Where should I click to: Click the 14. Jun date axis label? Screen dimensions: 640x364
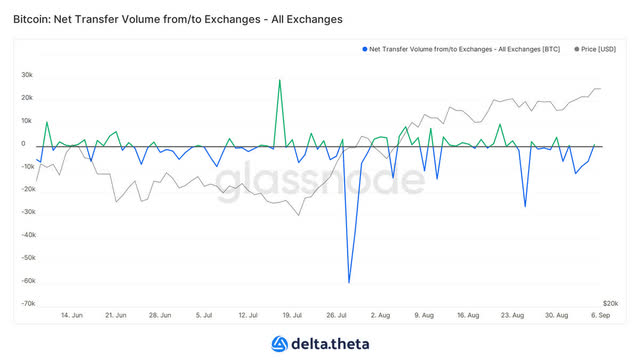tap(72, 315)
